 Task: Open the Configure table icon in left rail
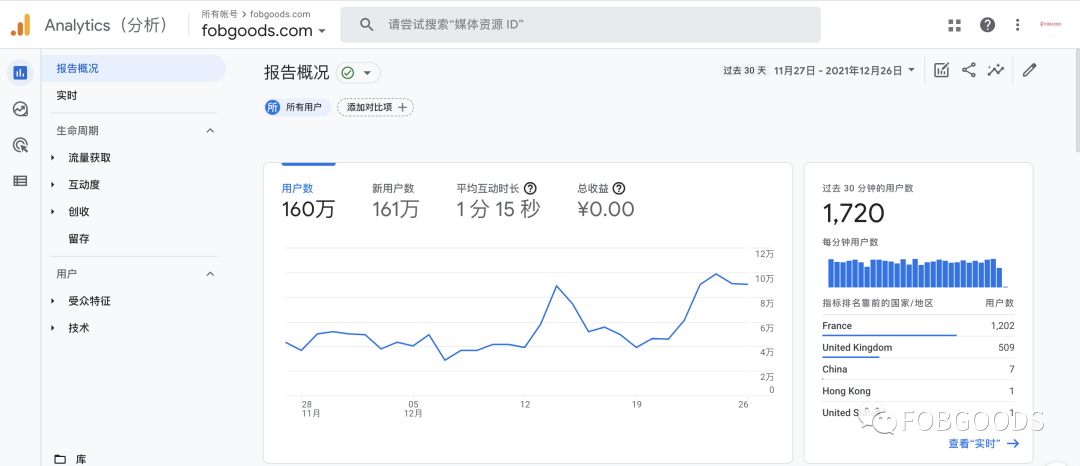point(20,181)
